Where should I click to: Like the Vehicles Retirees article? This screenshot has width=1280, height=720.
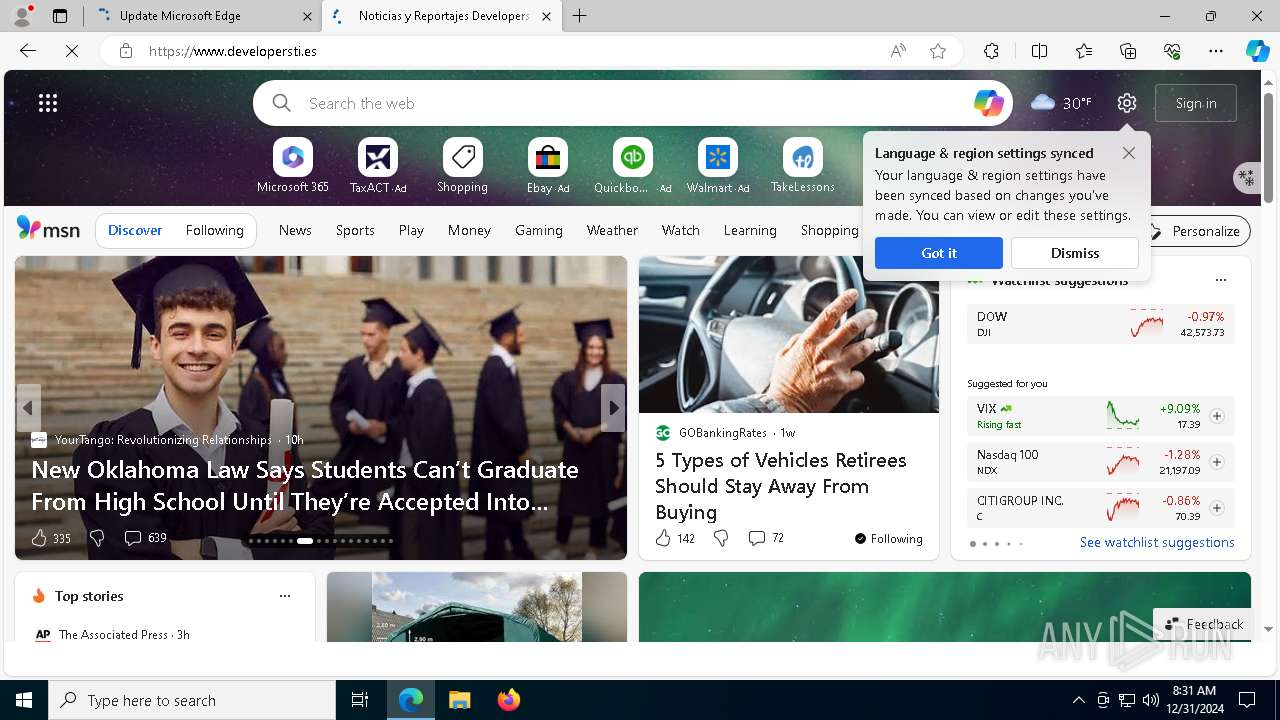[663, 538]
